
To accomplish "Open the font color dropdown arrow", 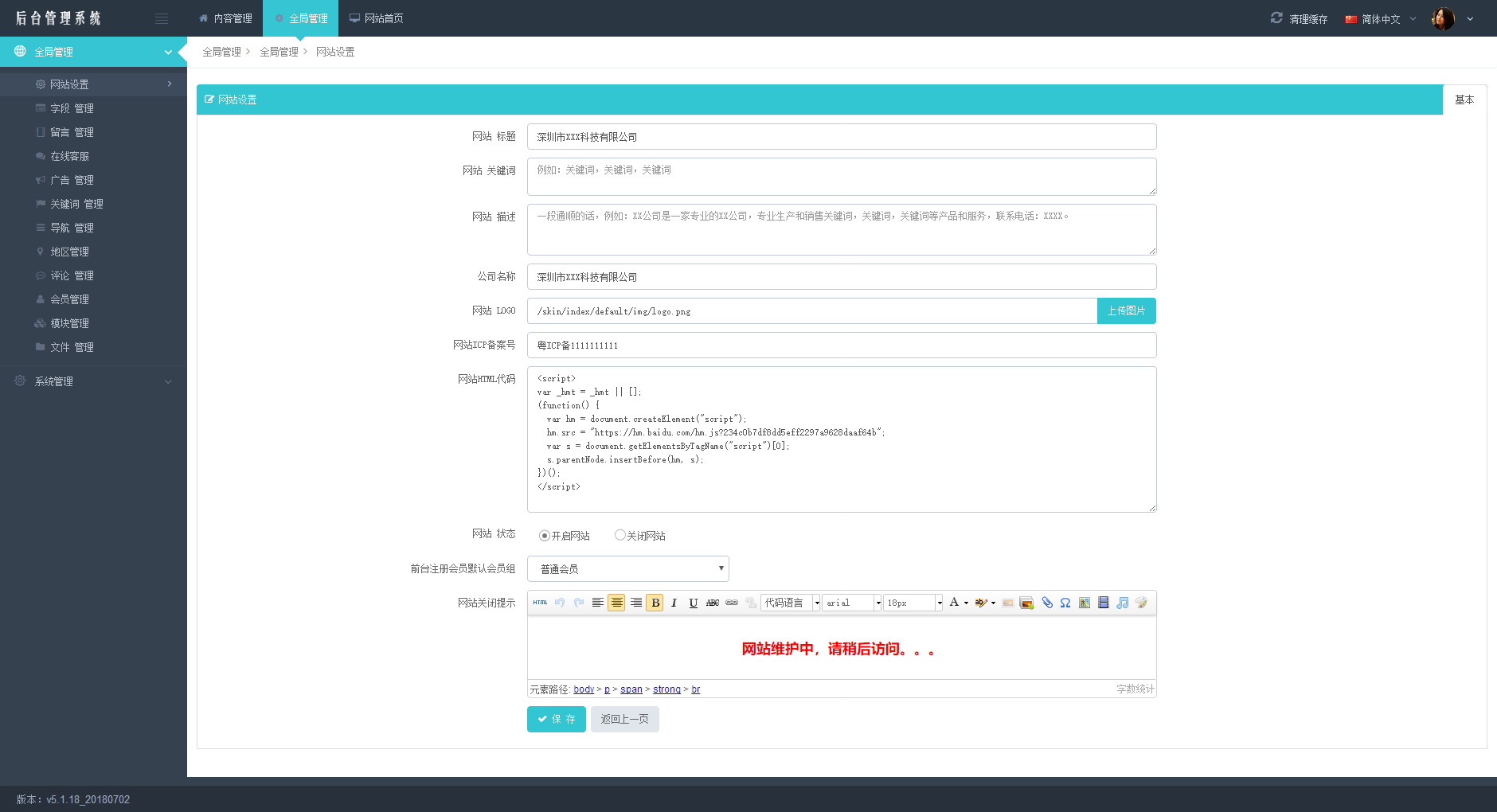I will click(967, 603).
